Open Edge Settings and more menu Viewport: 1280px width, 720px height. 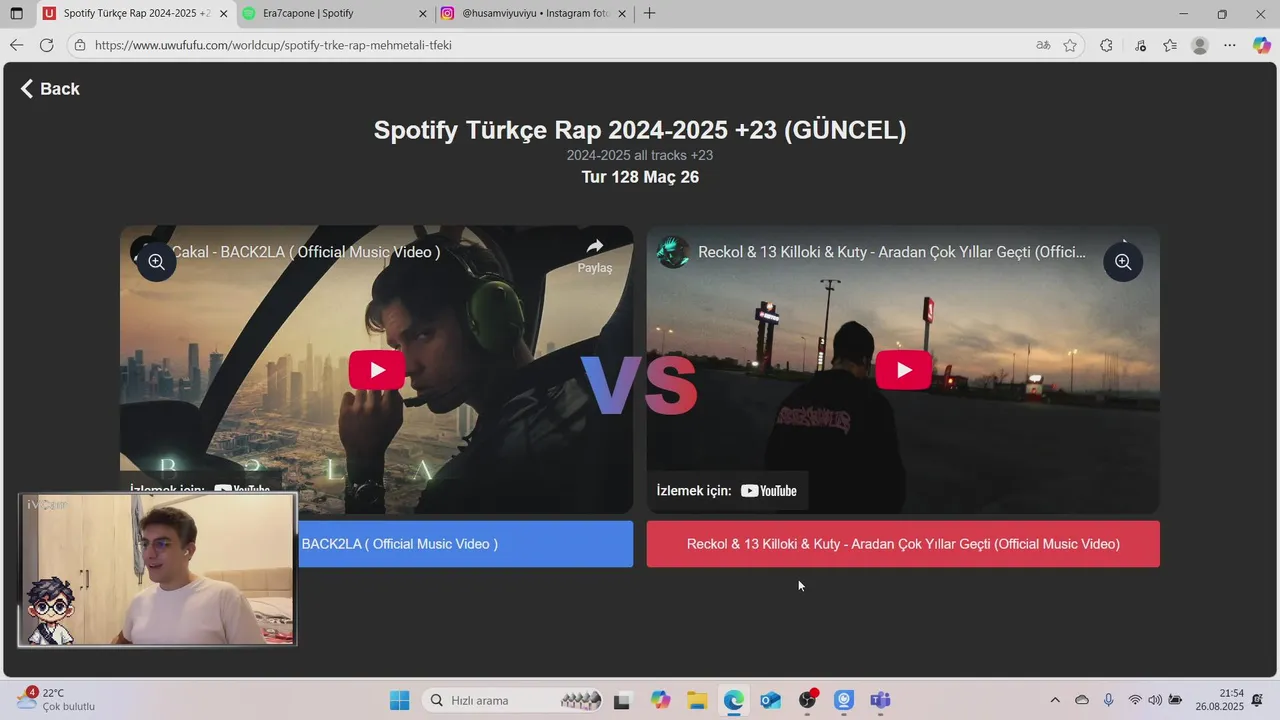pyautogui.click(x=1230, y=45)
